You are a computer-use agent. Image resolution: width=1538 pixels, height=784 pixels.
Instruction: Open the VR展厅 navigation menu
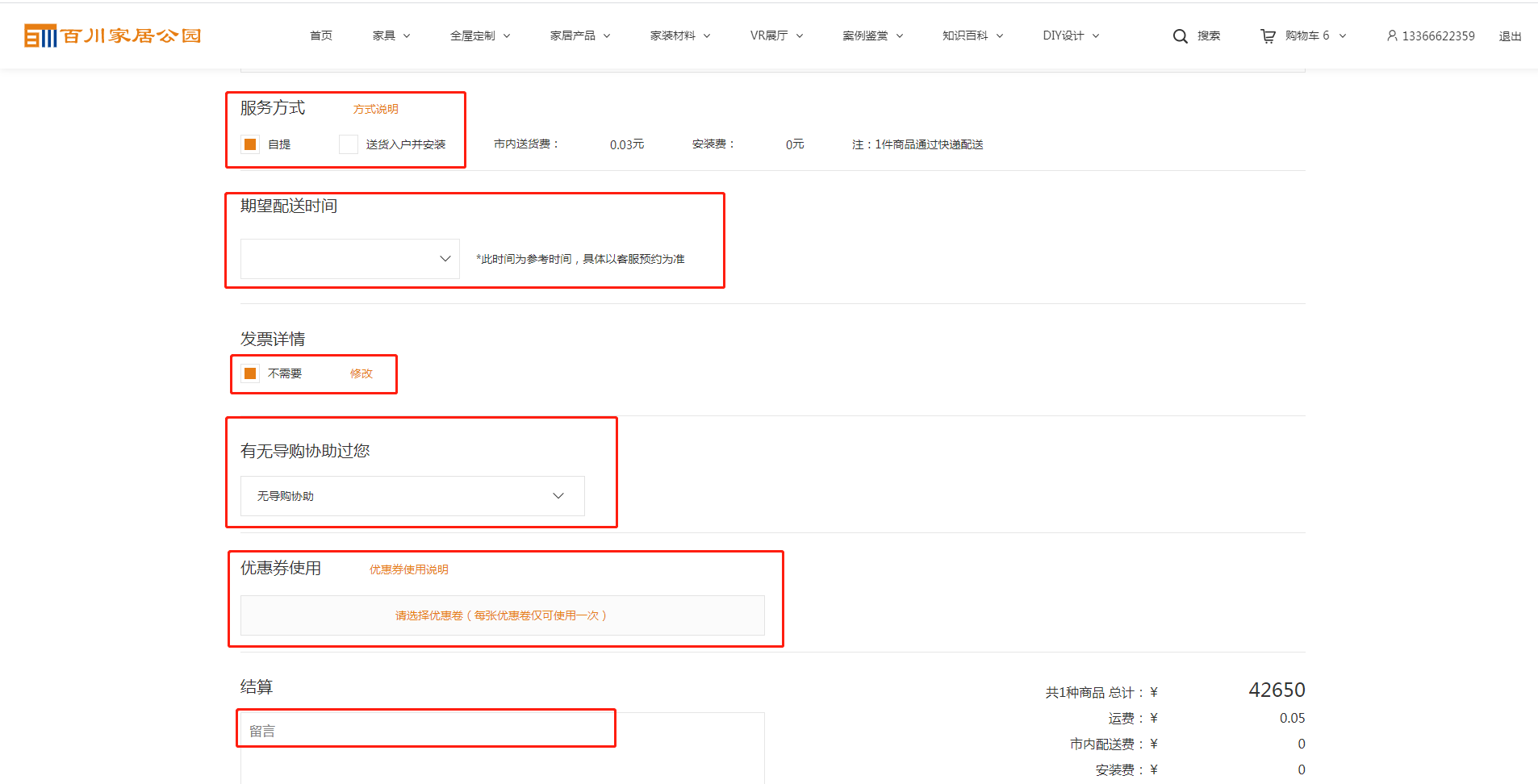(775, 35)
